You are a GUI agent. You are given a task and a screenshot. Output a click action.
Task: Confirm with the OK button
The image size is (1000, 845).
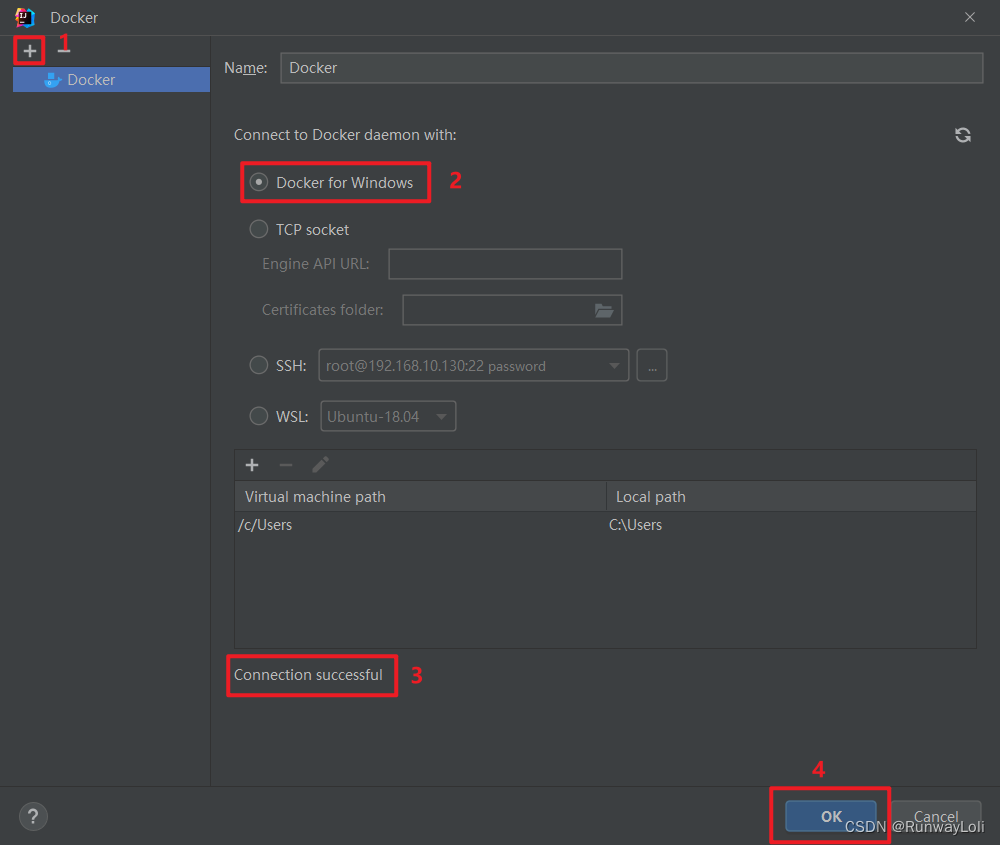tap(830, 816)
